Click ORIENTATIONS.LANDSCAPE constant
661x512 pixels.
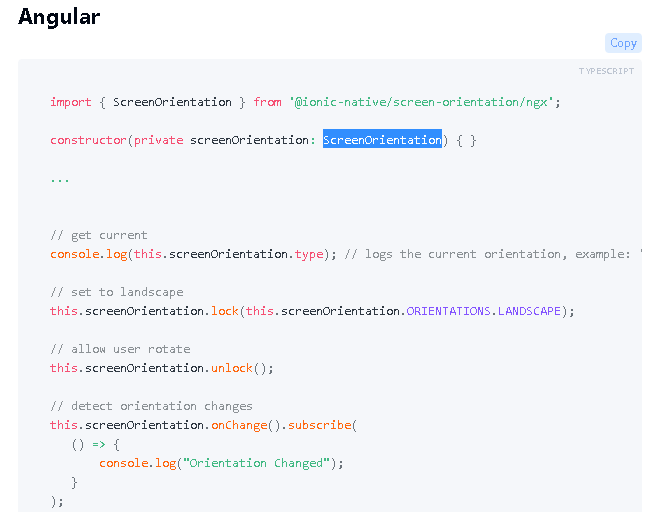click(484, 311)
